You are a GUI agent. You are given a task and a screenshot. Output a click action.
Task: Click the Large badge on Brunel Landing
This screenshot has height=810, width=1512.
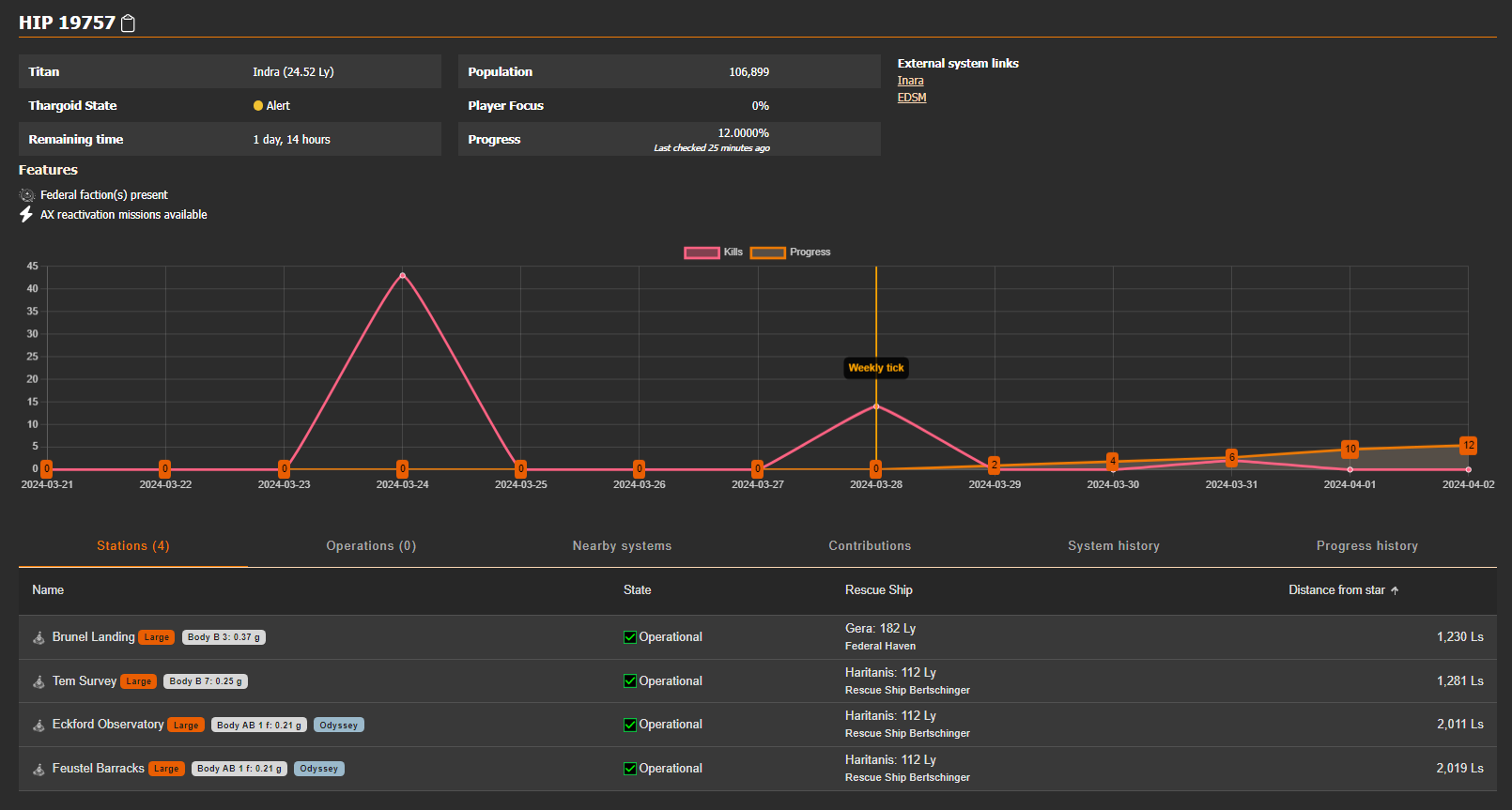click(x=157, y=637)
